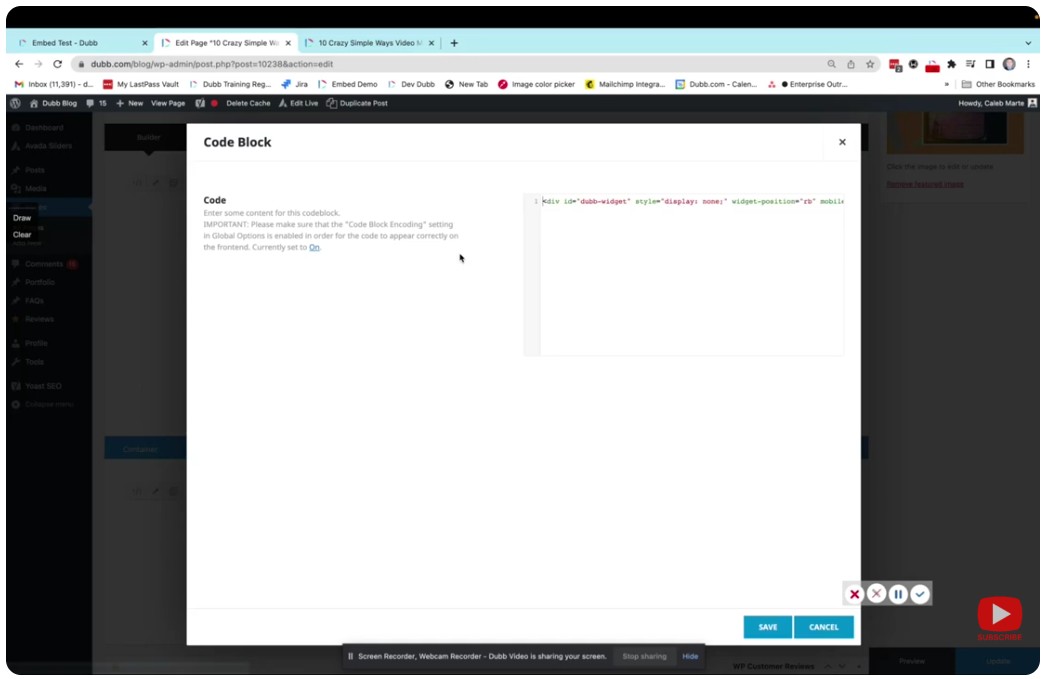Close the Code Block dialog with X
1044x679 pixels.
tap(842, 142)
